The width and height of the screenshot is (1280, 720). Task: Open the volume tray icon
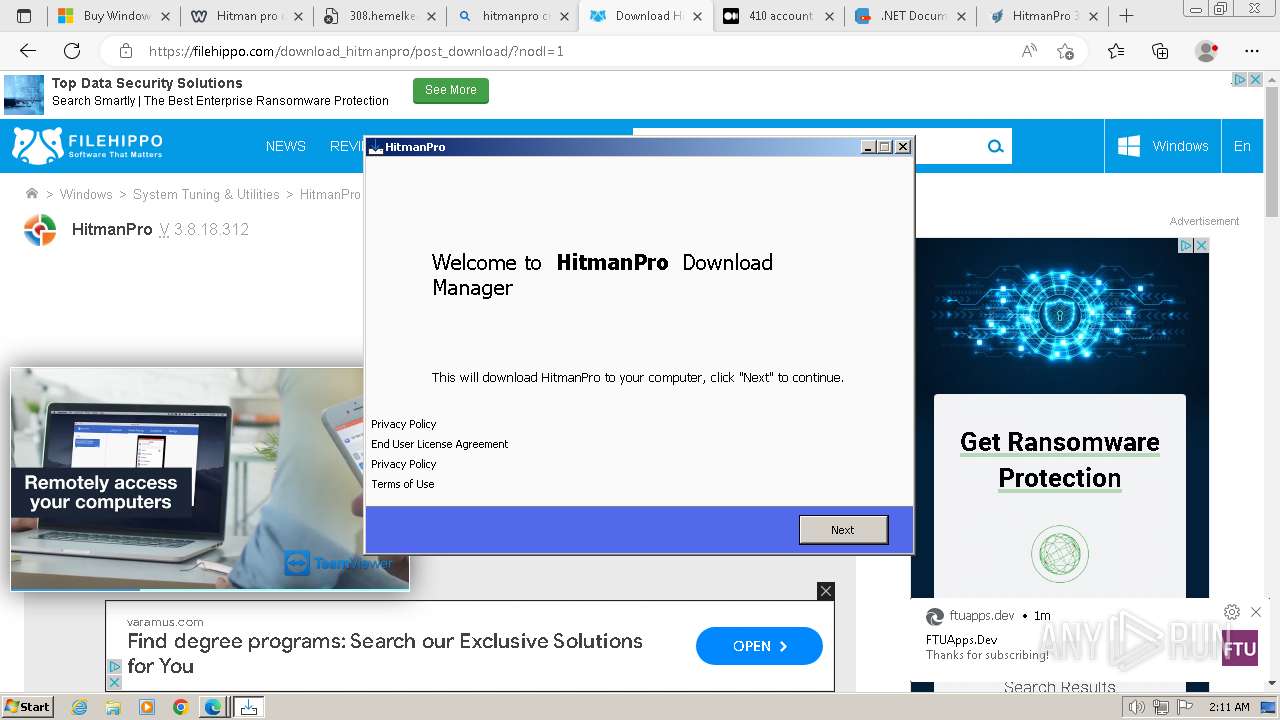tap(1135, 707)
